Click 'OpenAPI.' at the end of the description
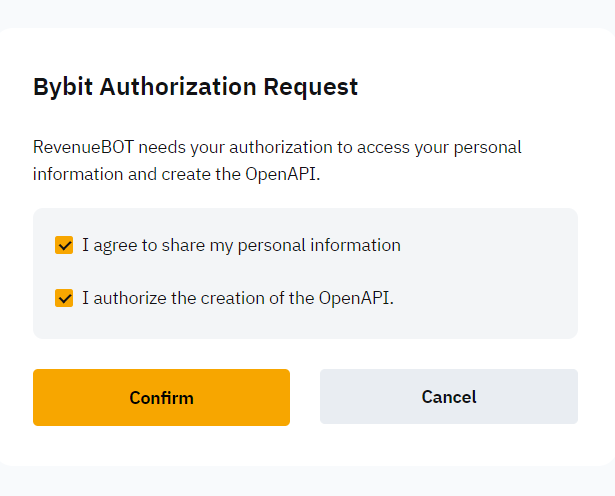Image resolution: width=615 pixels, height=496 pixels. (283, 174)
